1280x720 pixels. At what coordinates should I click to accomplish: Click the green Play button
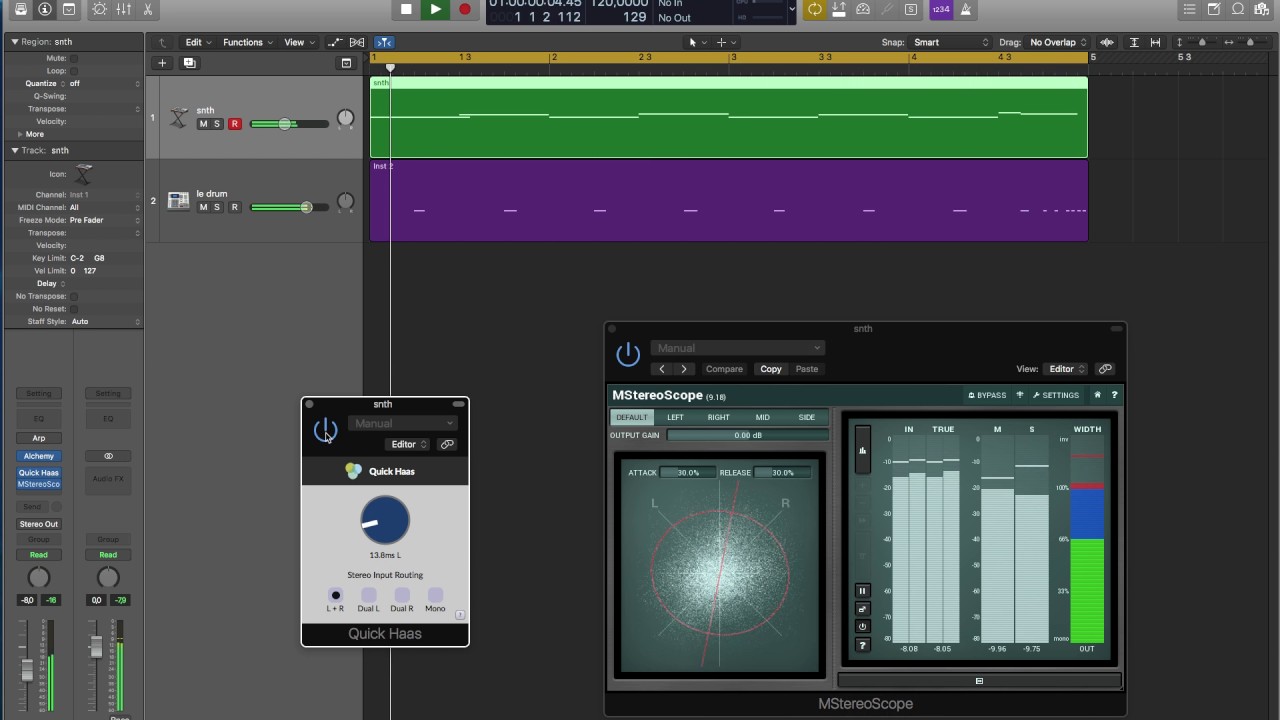tap(435, 9)
